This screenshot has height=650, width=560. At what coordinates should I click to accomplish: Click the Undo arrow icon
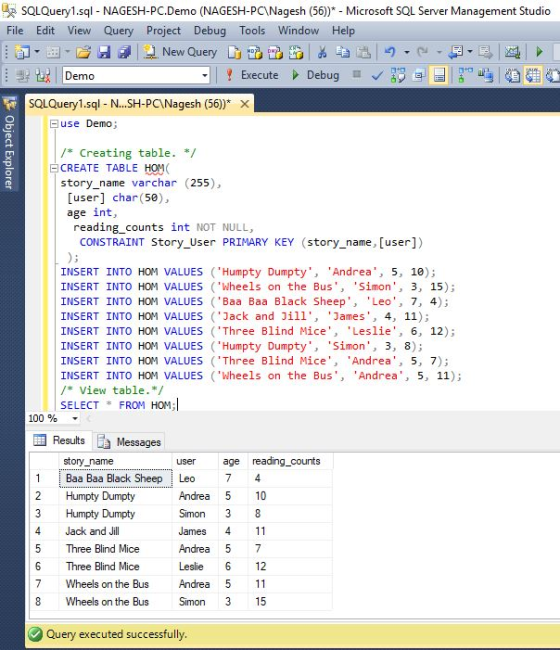click(390, 52)
